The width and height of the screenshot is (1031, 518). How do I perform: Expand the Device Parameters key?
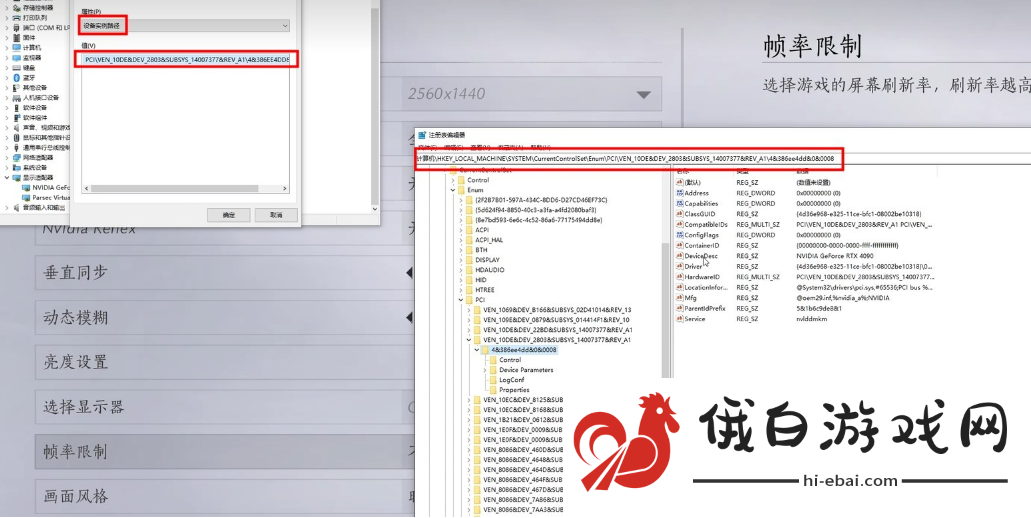[x=485, y=370]
